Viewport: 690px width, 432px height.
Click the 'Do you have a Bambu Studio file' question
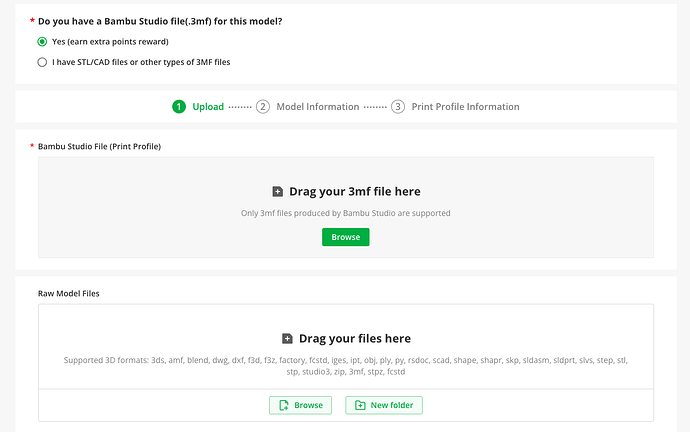coord(160,21)
